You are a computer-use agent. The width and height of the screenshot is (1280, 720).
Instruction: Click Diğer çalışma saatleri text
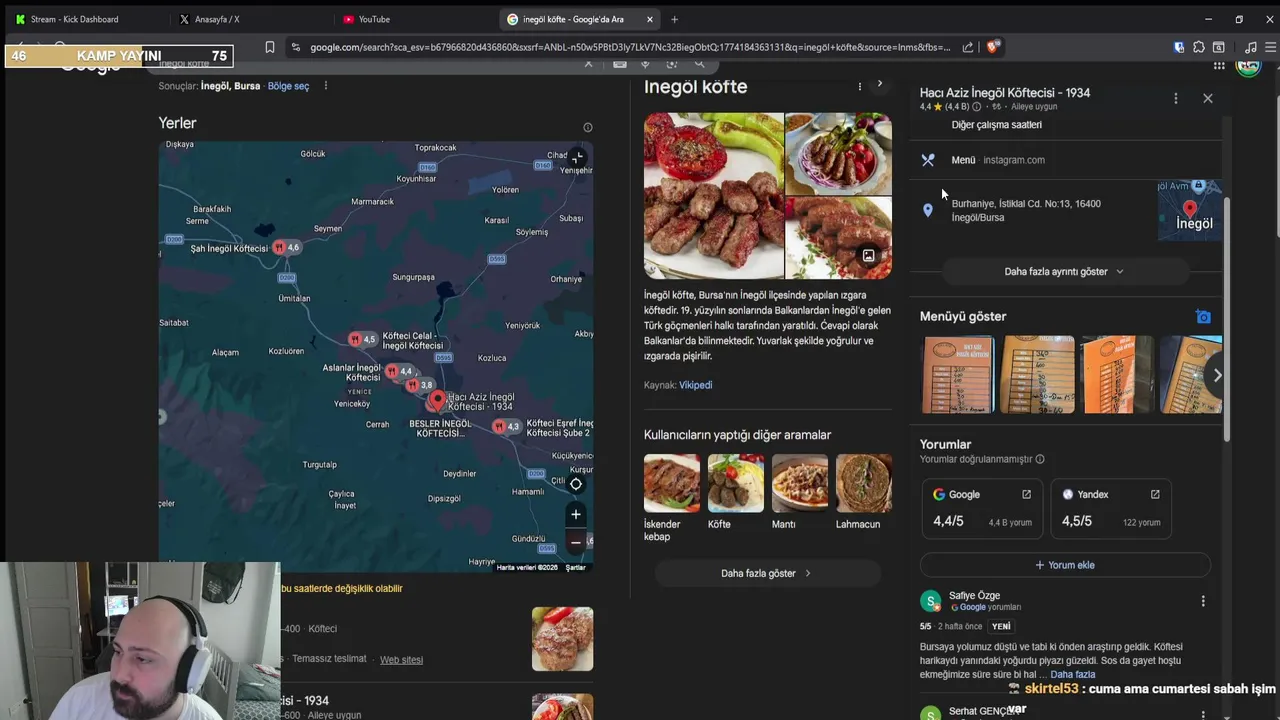point(996,125)
